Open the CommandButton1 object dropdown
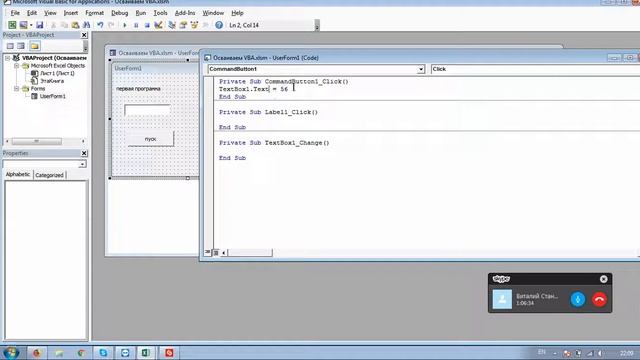640x360 pixels. [x=420, y=69]
